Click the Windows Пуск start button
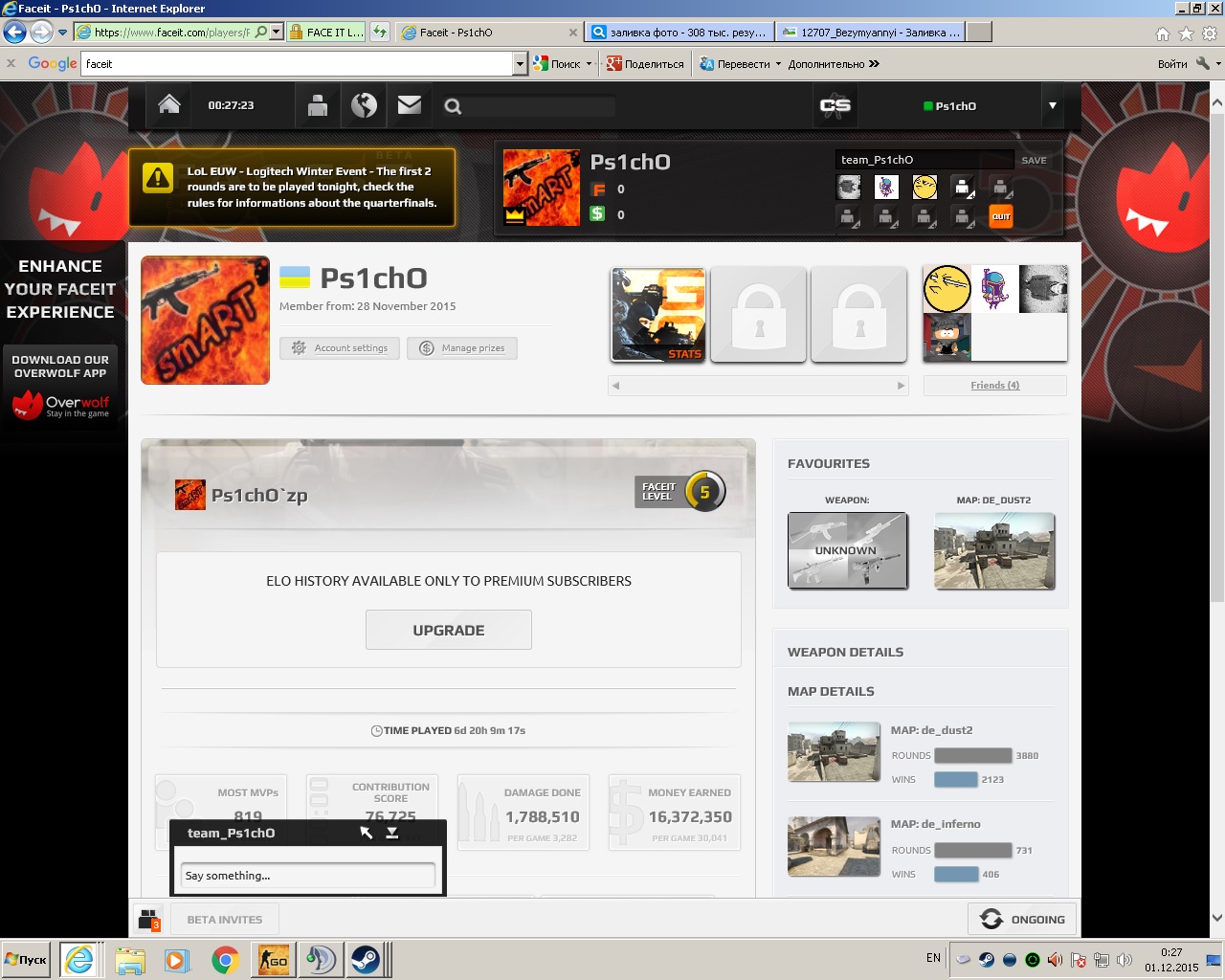1225x980 pixels. [27, 960]
